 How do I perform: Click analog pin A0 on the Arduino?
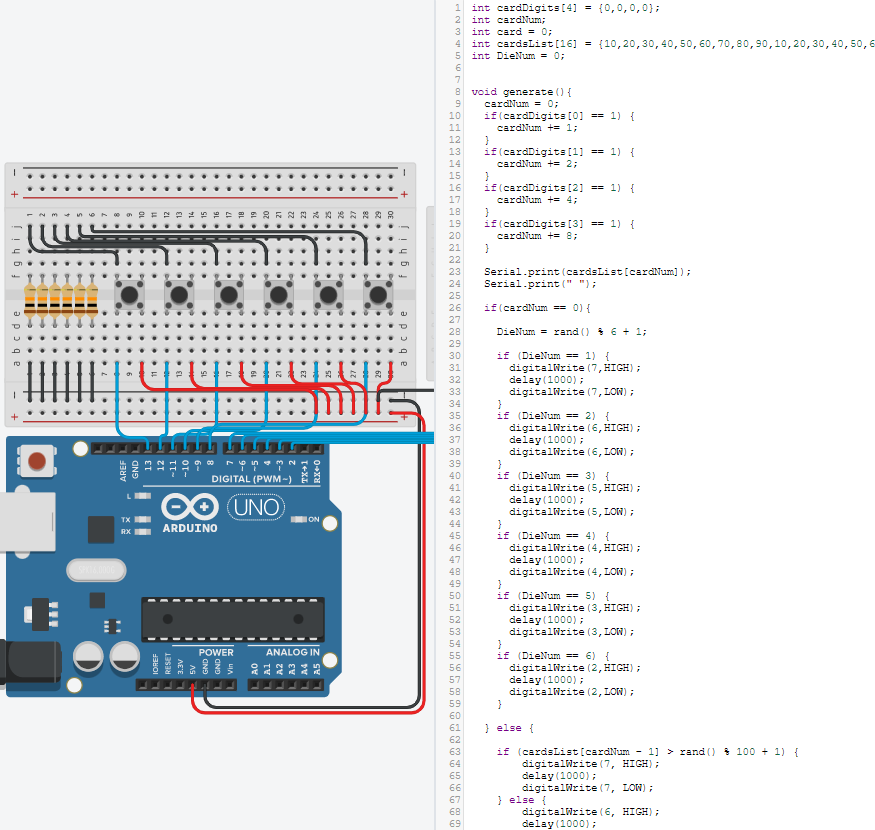pyautogui.click(x=254, y=685)
